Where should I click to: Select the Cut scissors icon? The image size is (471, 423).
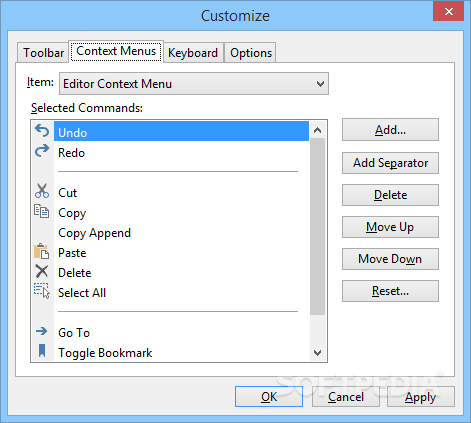tap(42, 191)
